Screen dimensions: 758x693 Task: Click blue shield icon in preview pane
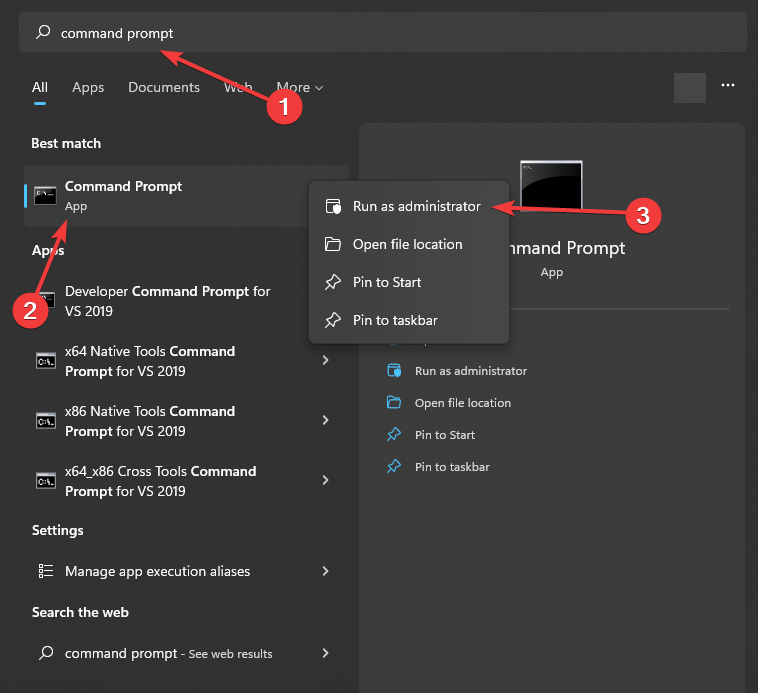click(394, 371)
